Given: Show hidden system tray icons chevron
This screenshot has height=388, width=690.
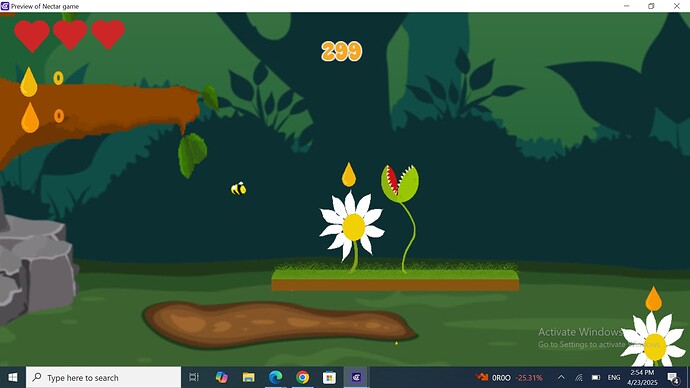Looking at the screenshot, I should tap(561, 377).
